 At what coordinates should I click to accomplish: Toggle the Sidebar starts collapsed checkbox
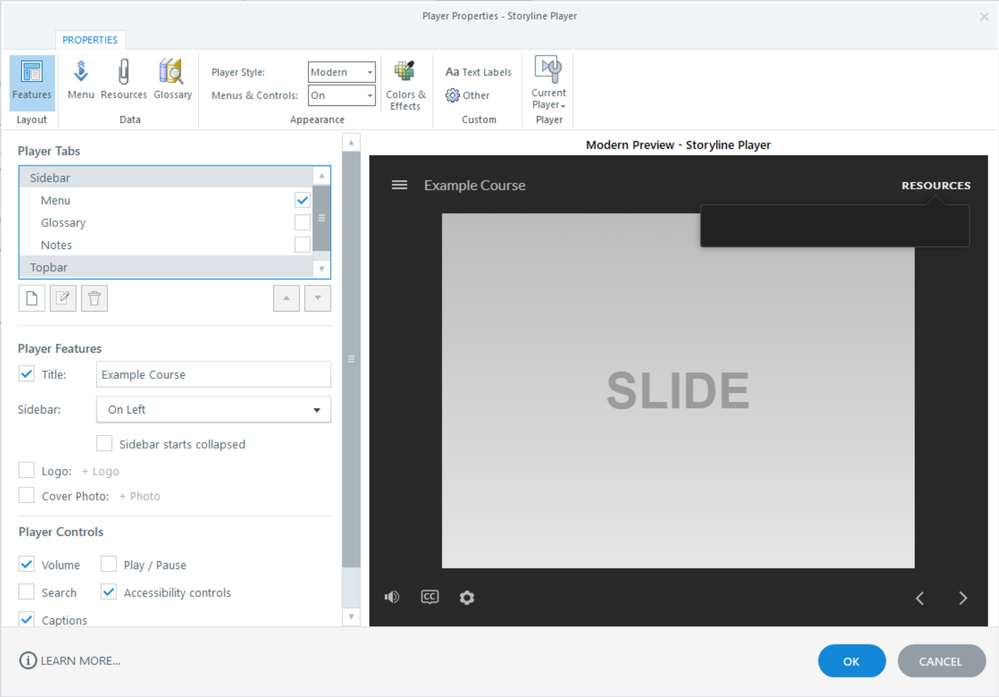tap(104, 444)
